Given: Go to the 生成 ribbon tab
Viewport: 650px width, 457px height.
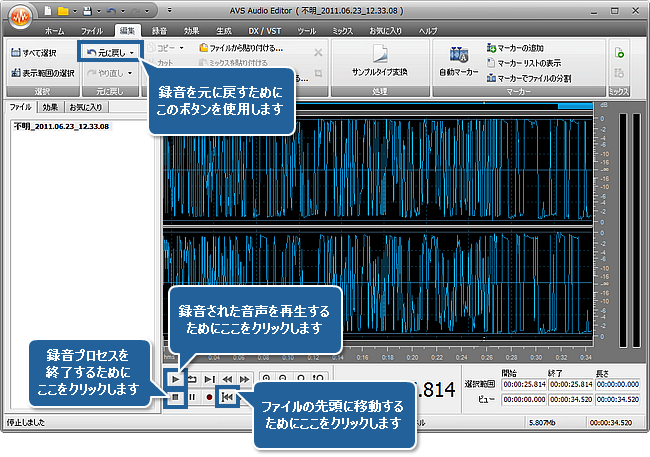Looking at the screenshot, I should [x=223, y=31].
